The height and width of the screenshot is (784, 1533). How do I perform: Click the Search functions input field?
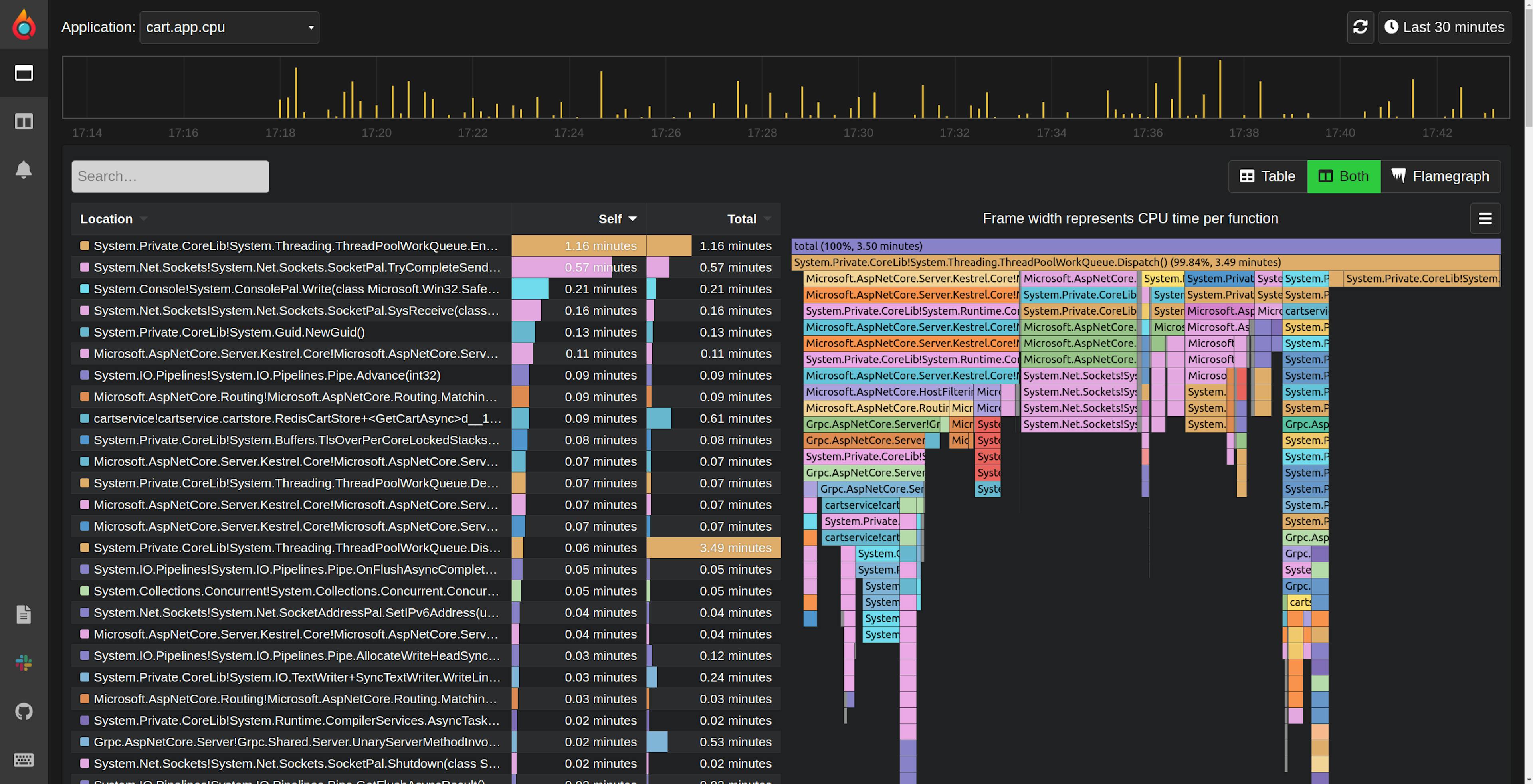click(x=170, y=176)
